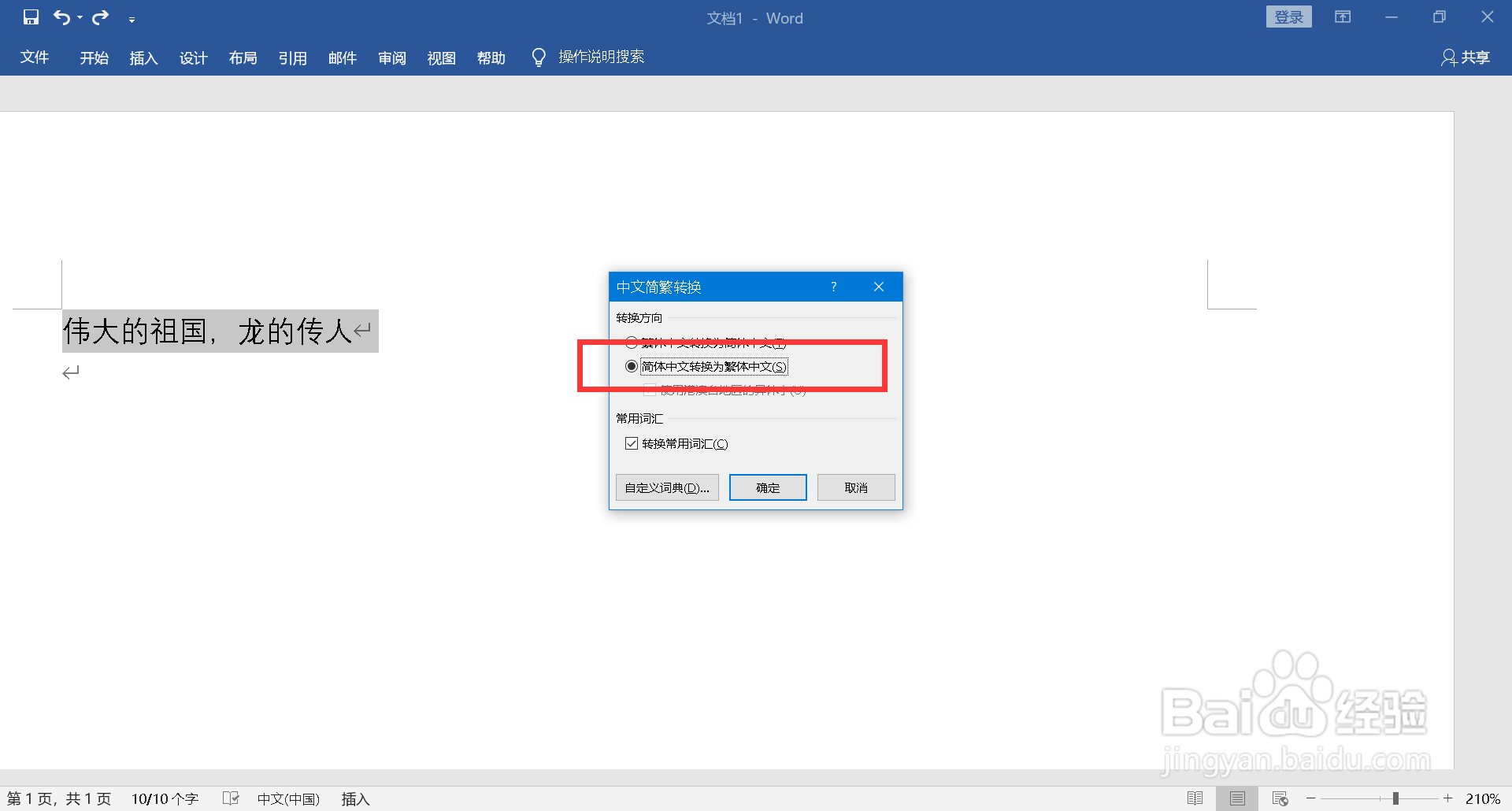Image resolution: width=1512 pixels, height=811 pixels.
Task: Close the 中文简繁转换 dialog with X
Action: [879, 287]
